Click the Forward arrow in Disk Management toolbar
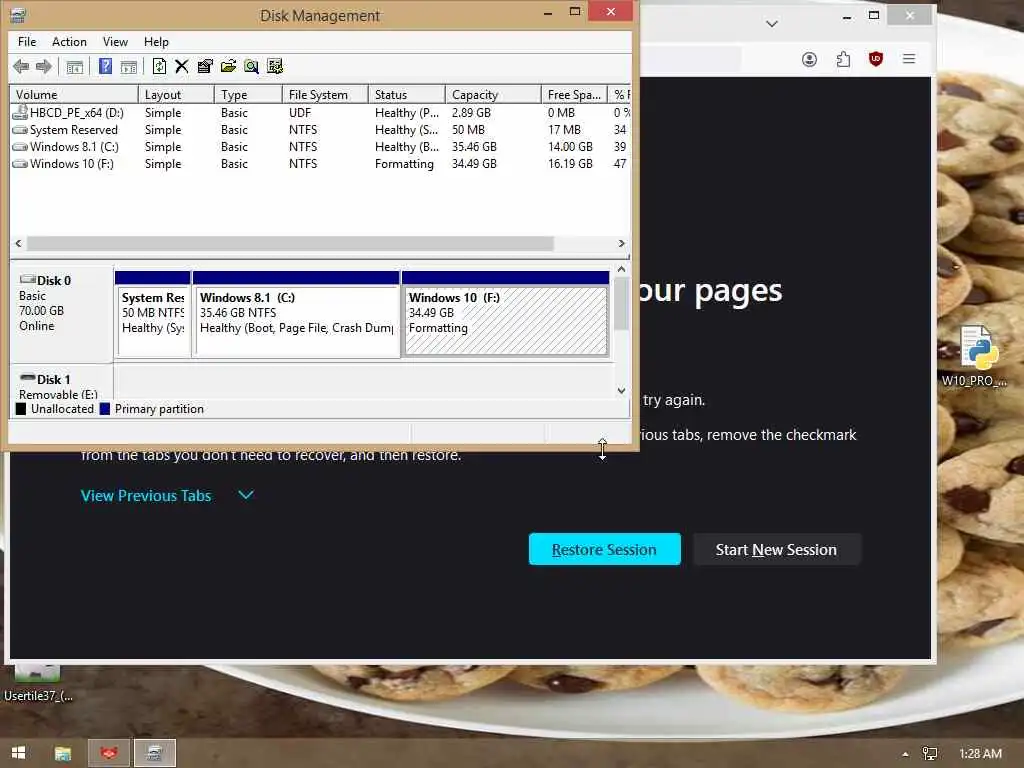This screenshot has height=768, width=1024. [x=43, y=66]
